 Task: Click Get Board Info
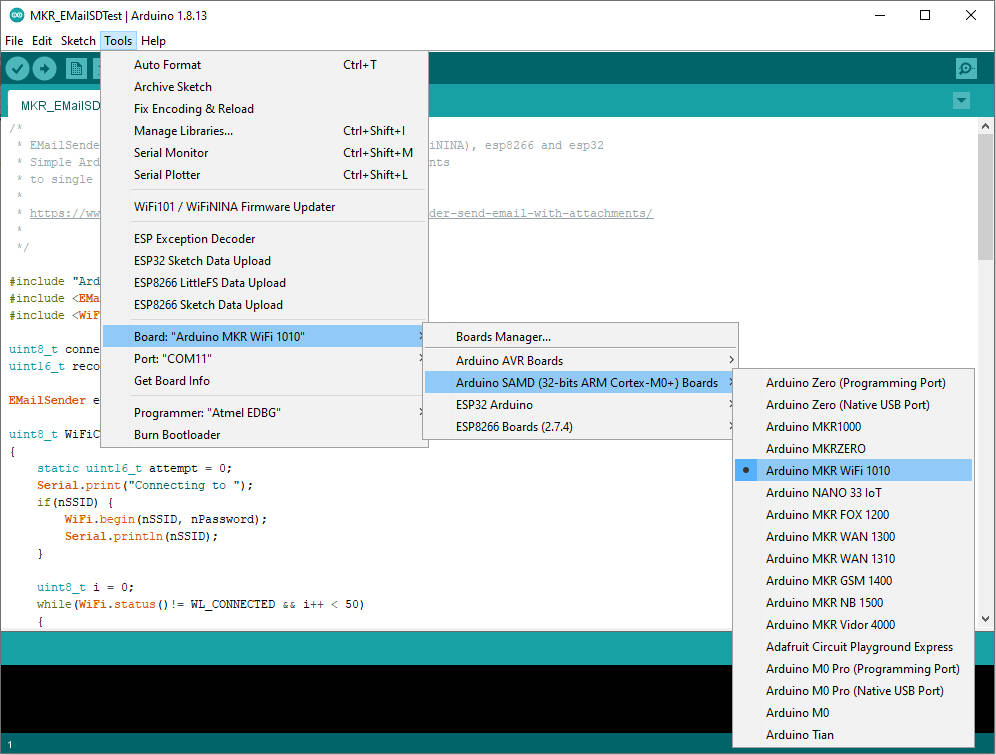pos(264,381)
